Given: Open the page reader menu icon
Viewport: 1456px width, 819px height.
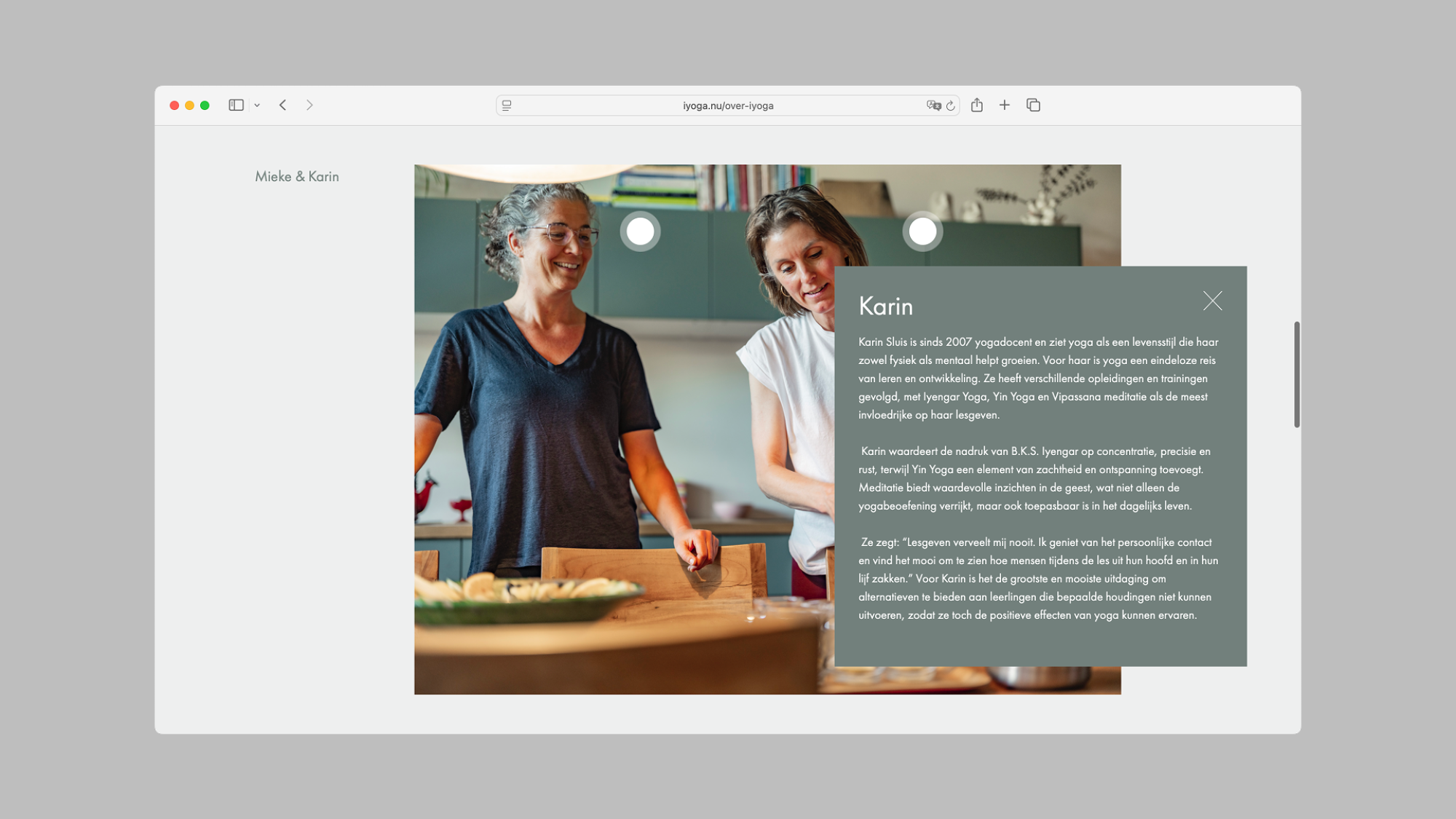Looking at the screenshot, I should (507, 106).
